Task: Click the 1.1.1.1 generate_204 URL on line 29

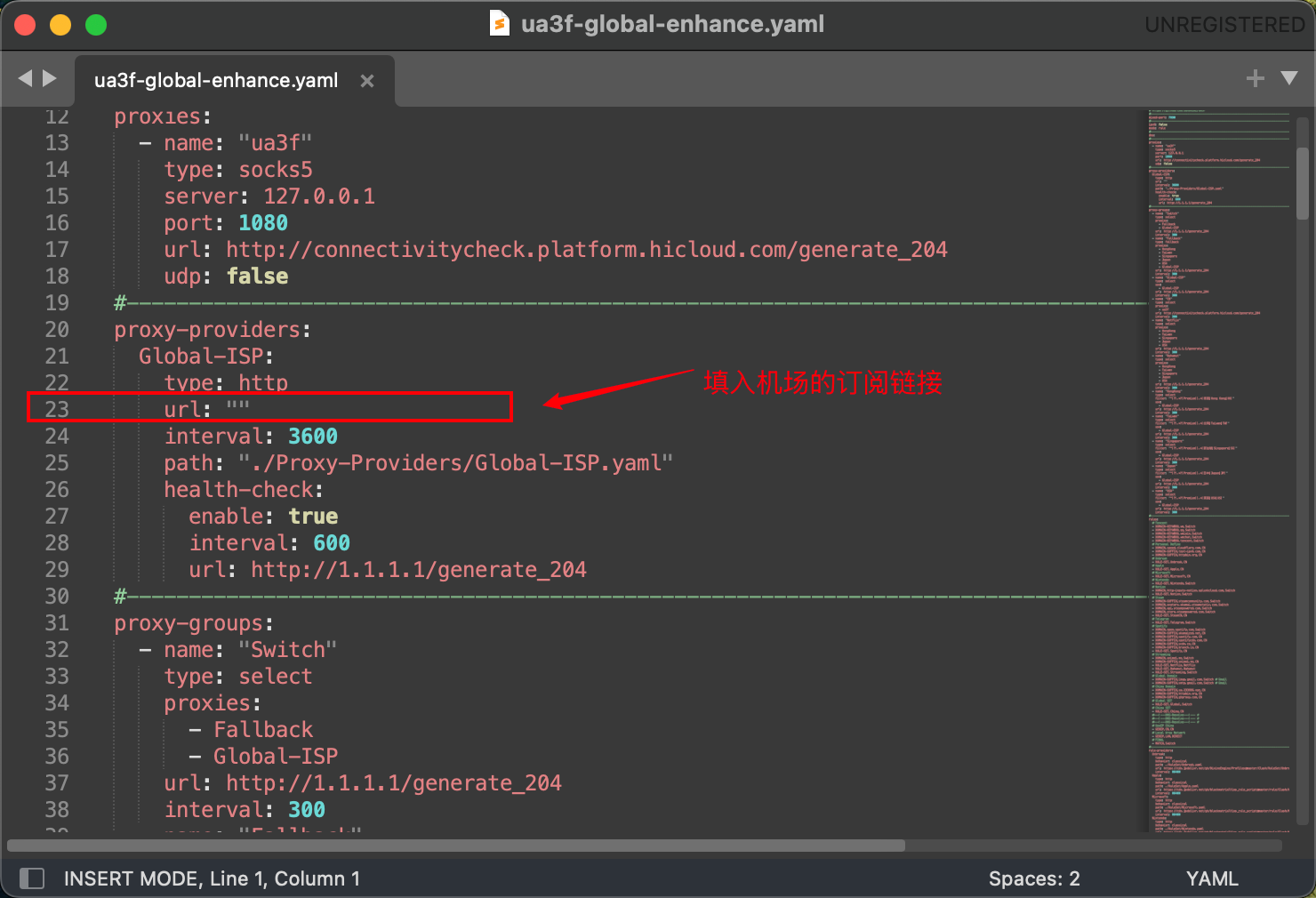Action: [x=418, y=570]
